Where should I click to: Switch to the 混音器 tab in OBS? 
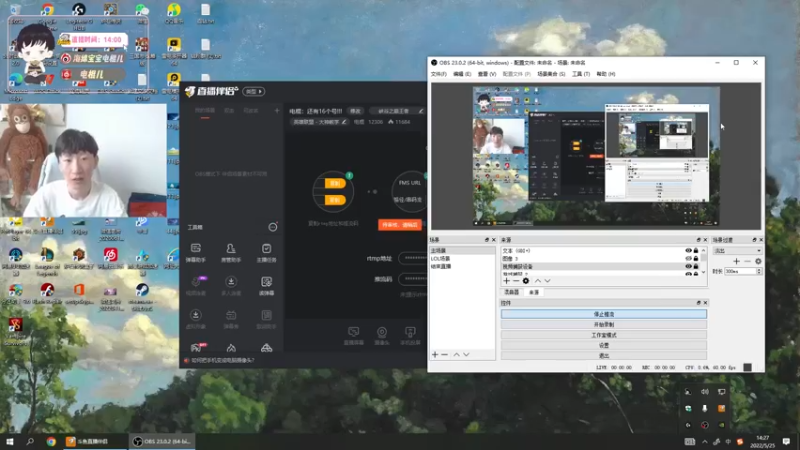coord(512,292)
